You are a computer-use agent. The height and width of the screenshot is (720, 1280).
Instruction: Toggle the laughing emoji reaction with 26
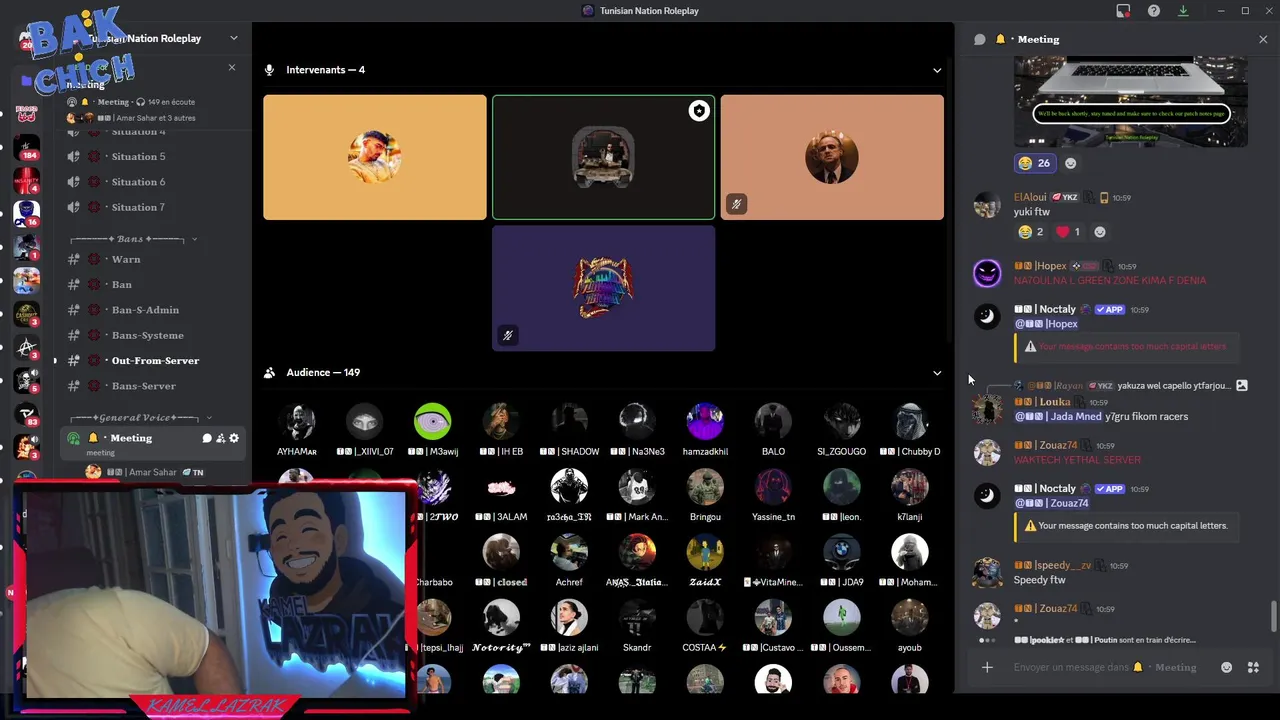(x=1035, y=163)
